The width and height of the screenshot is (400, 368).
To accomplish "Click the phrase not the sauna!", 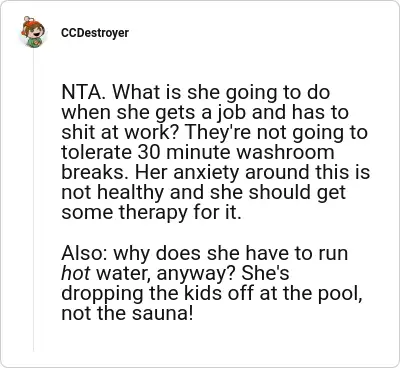I will click(127, 313).
